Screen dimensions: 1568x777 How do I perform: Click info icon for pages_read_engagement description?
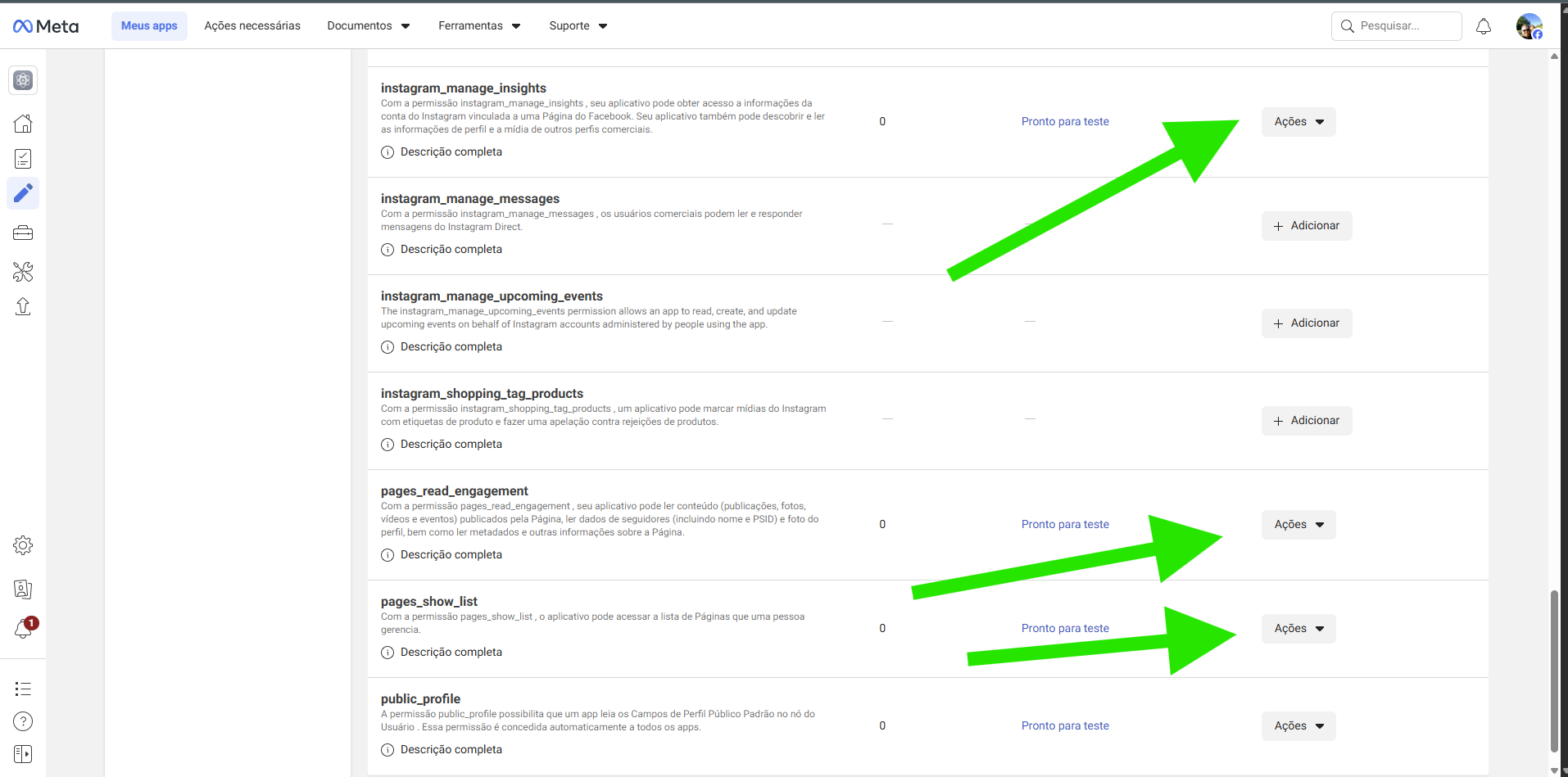[x=387, y=555]
